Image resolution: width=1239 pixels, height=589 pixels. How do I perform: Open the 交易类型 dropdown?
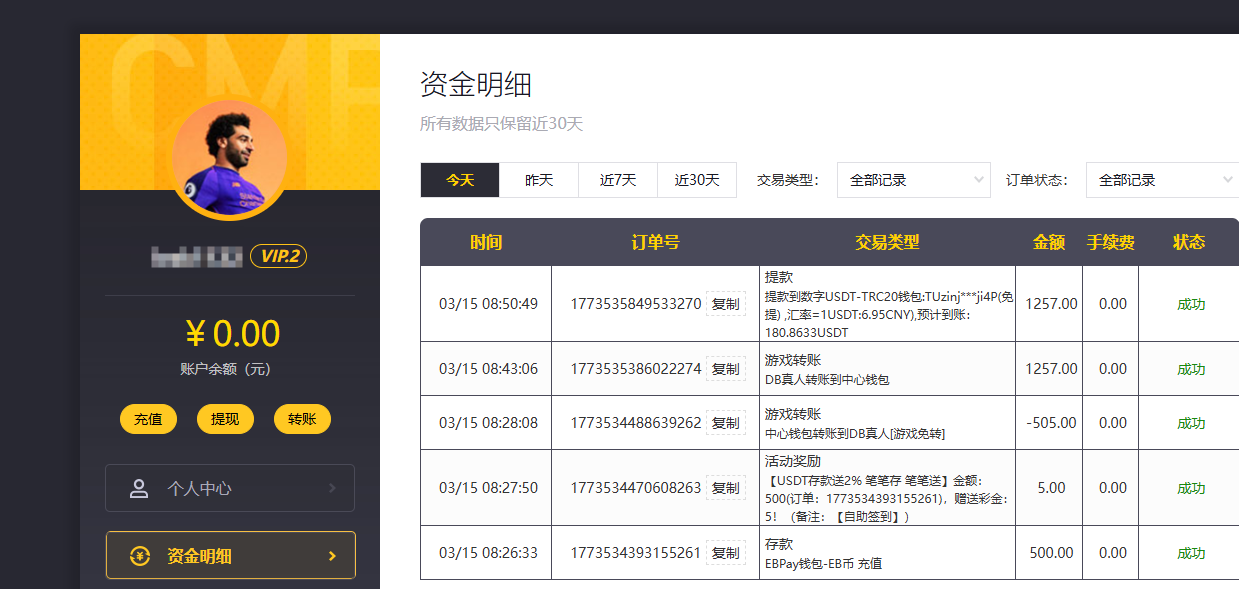pos(913,180)
